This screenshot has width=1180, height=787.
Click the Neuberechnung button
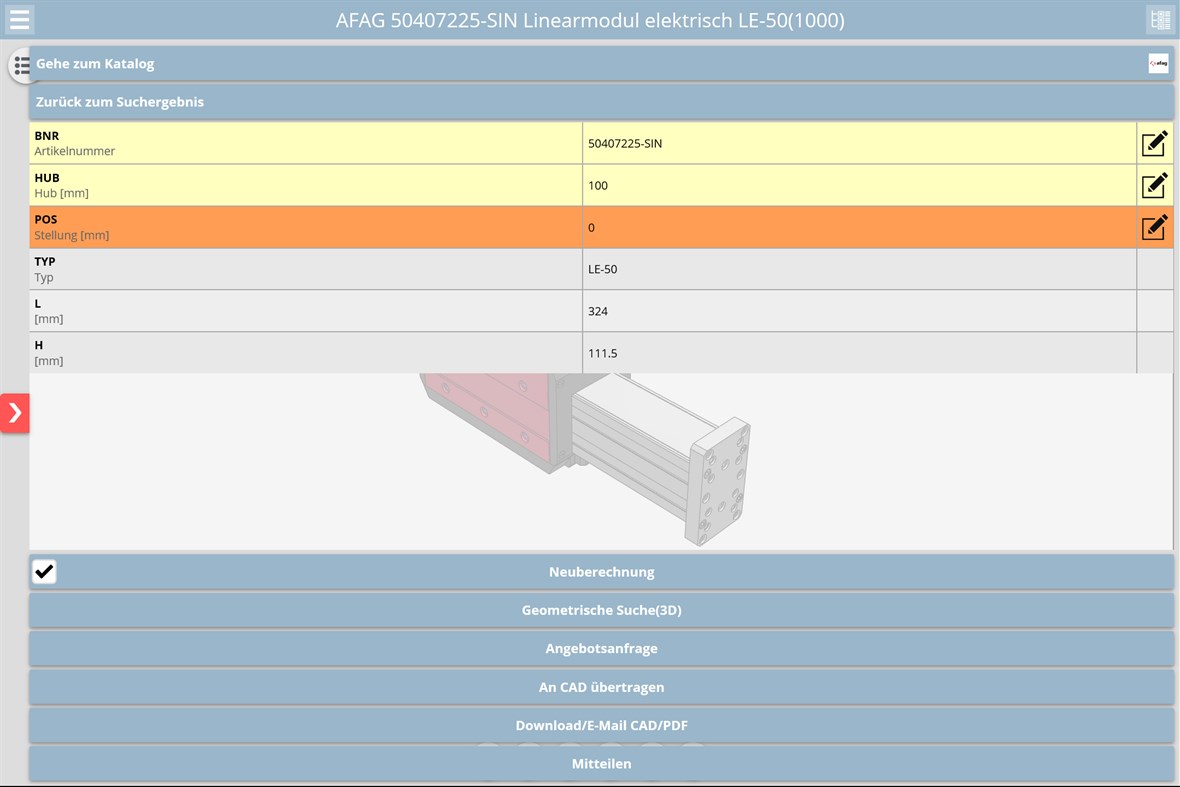[x=601, y=572]
